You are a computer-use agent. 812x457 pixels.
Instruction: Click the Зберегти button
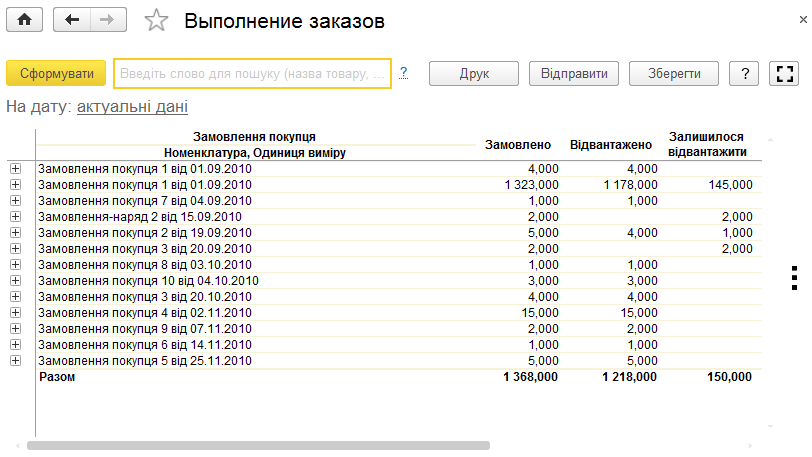click(x=674, y=74)
